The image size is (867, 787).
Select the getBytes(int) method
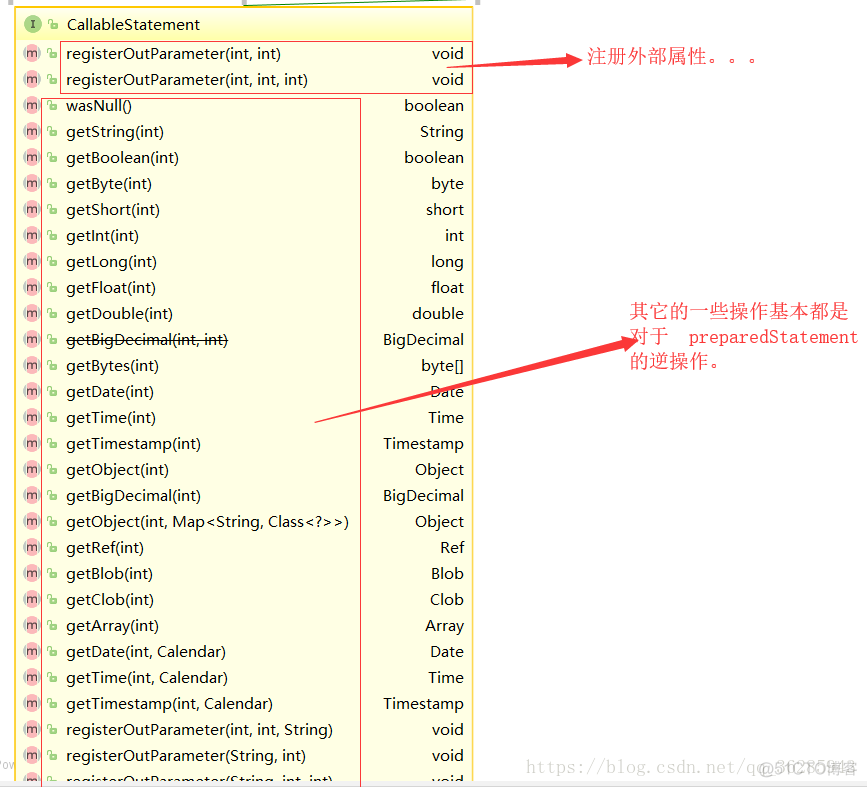coord(112,366)
